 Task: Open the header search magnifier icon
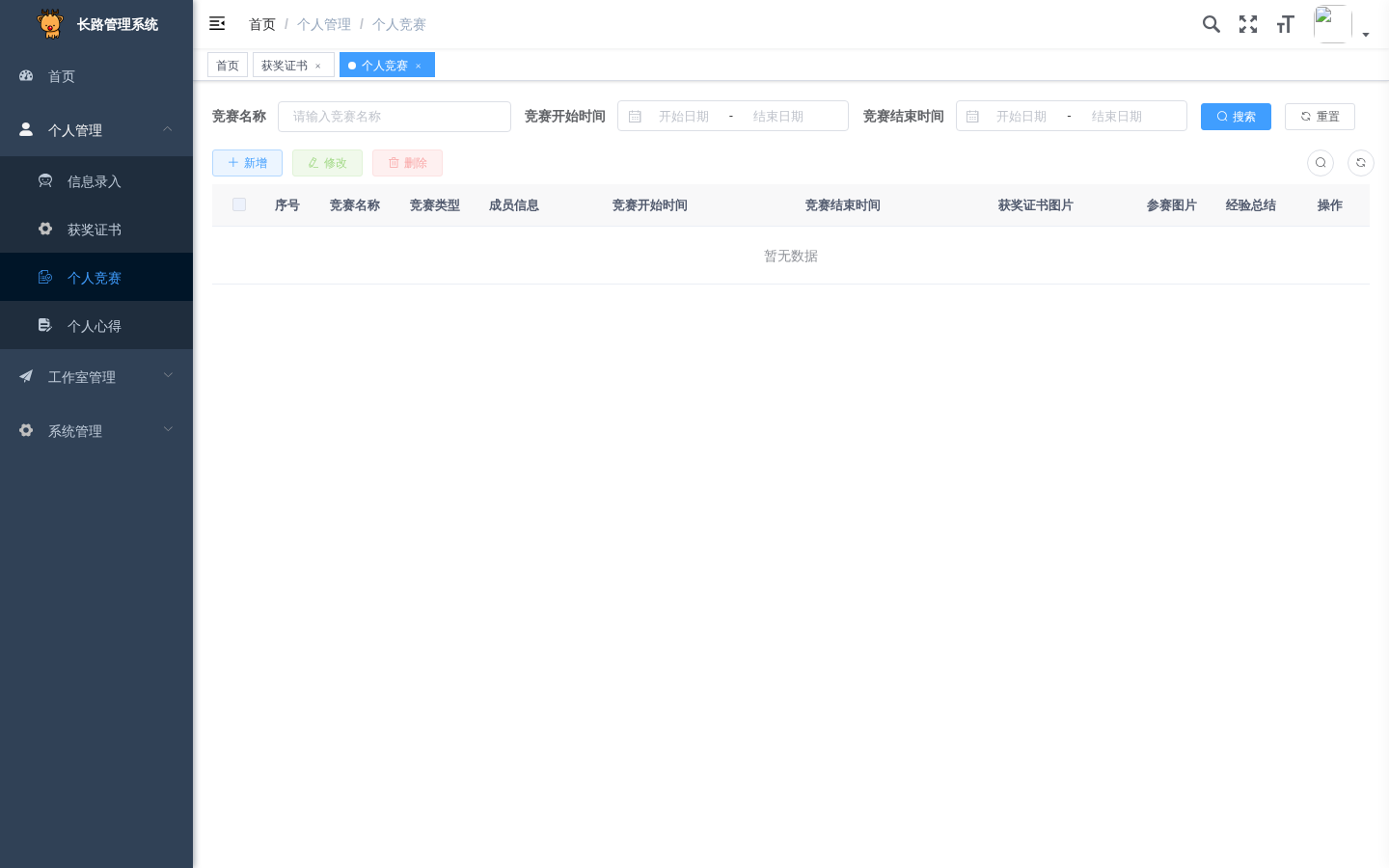1212,24
